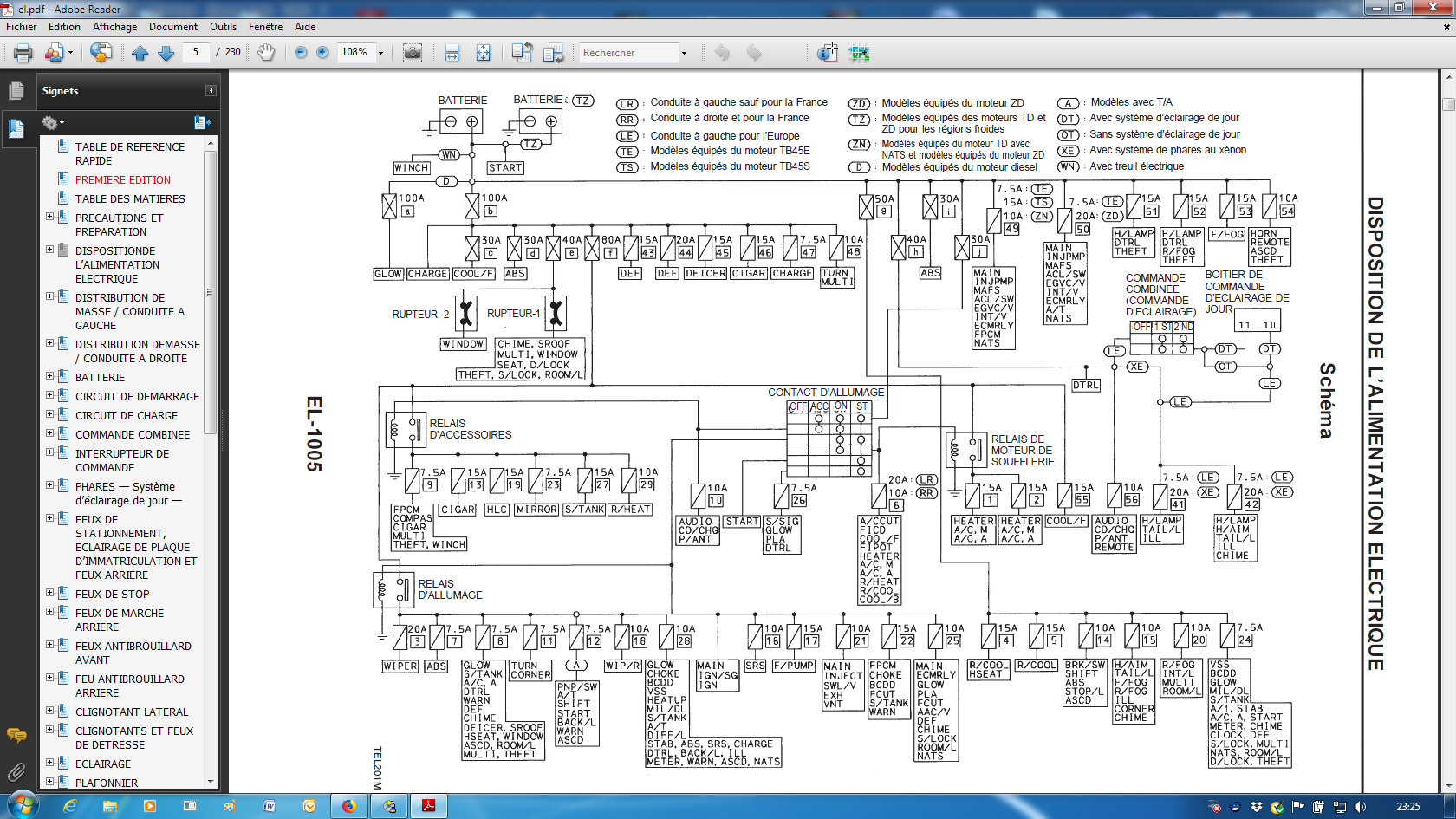Go to next page with down arrow

[x=166, y=53]
